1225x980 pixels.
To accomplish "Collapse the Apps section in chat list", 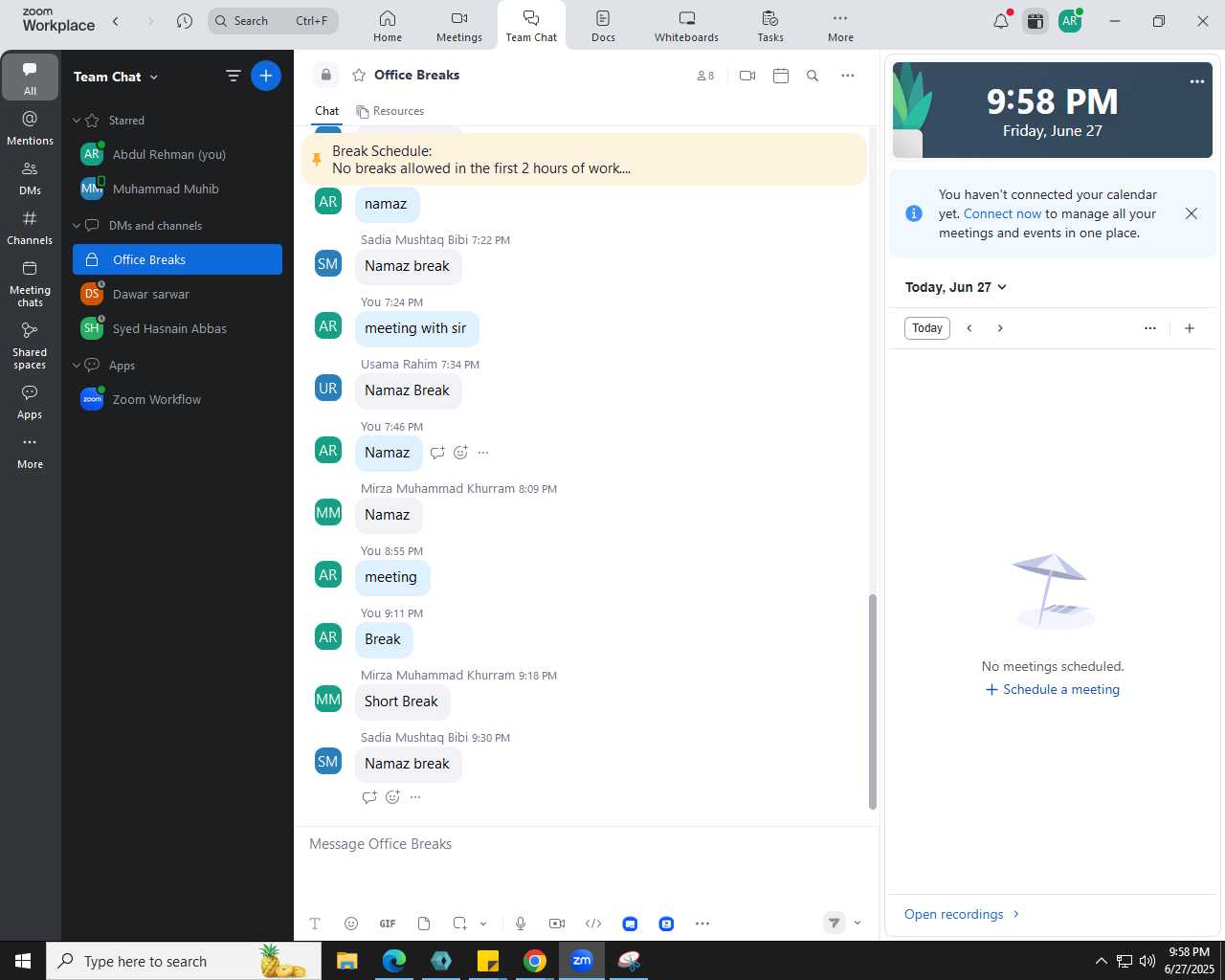I will [x=77, y=366].
